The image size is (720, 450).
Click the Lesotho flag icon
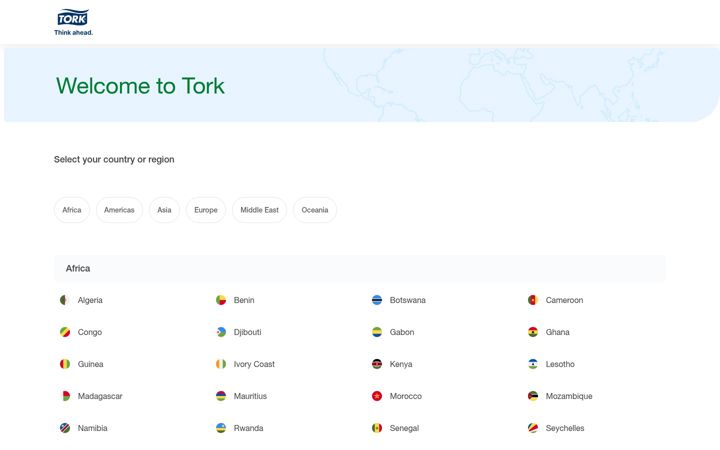(x=533, y=364)
